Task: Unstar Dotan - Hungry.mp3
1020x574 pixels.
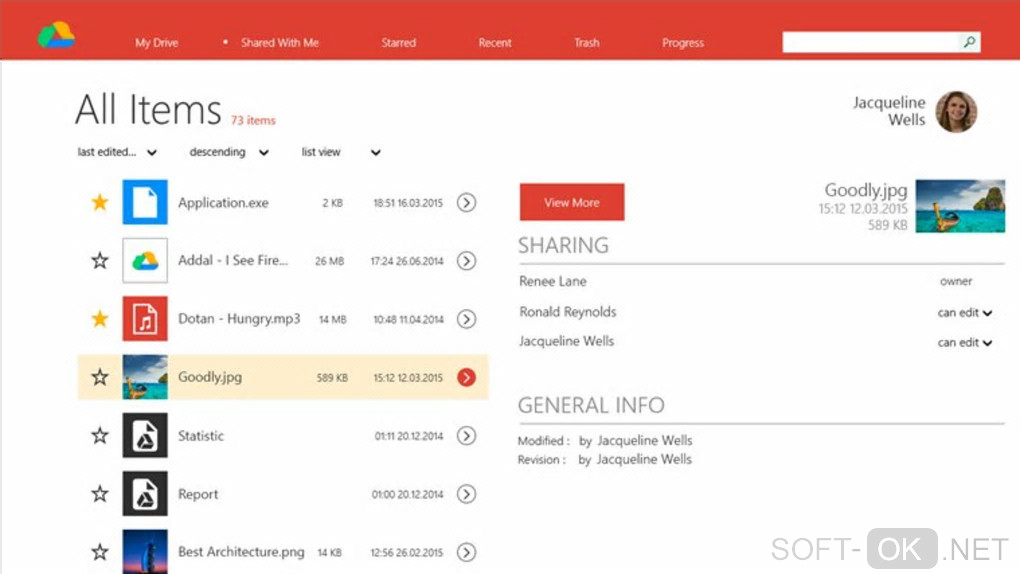Action: [x=100, y=319]
